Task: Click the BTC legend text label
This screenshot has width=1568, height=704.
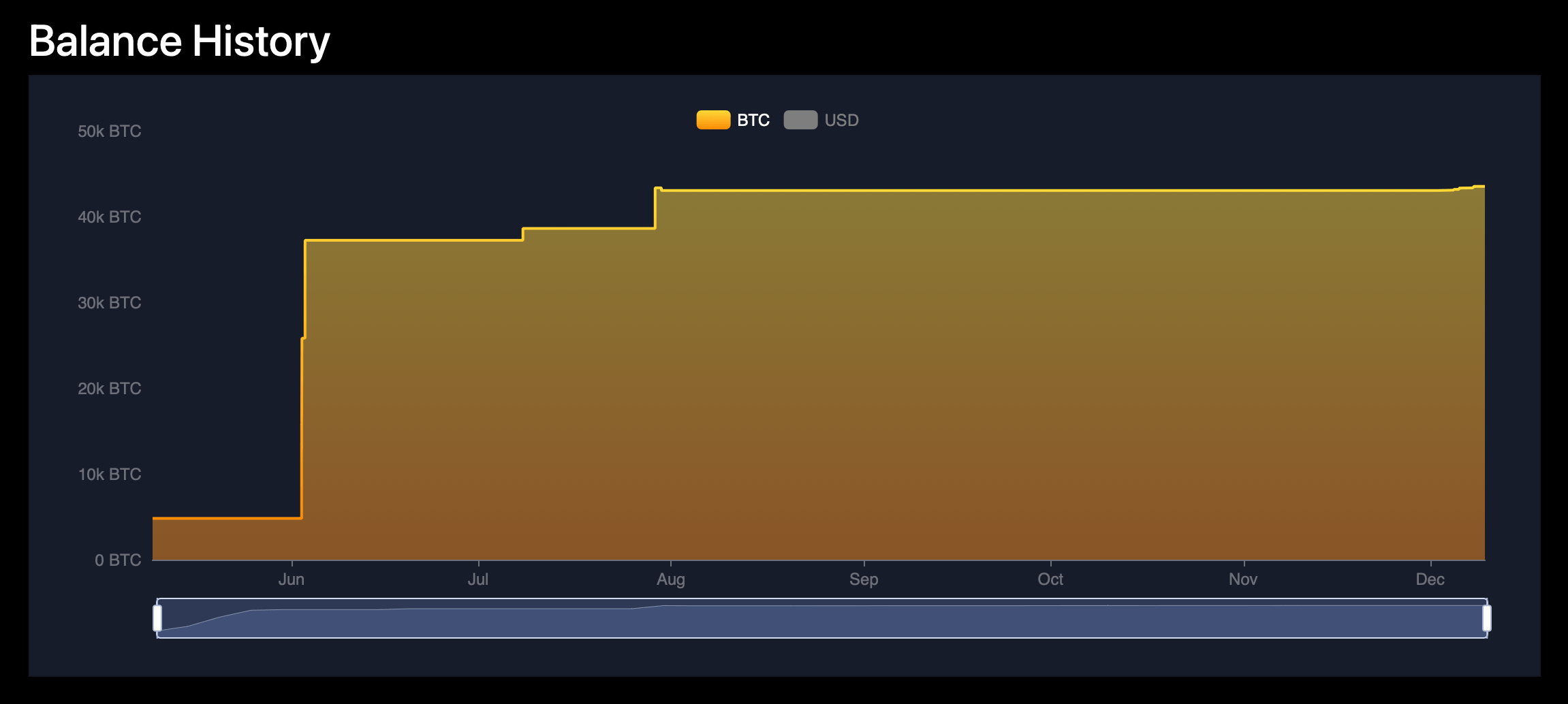Action: point(752,120)
